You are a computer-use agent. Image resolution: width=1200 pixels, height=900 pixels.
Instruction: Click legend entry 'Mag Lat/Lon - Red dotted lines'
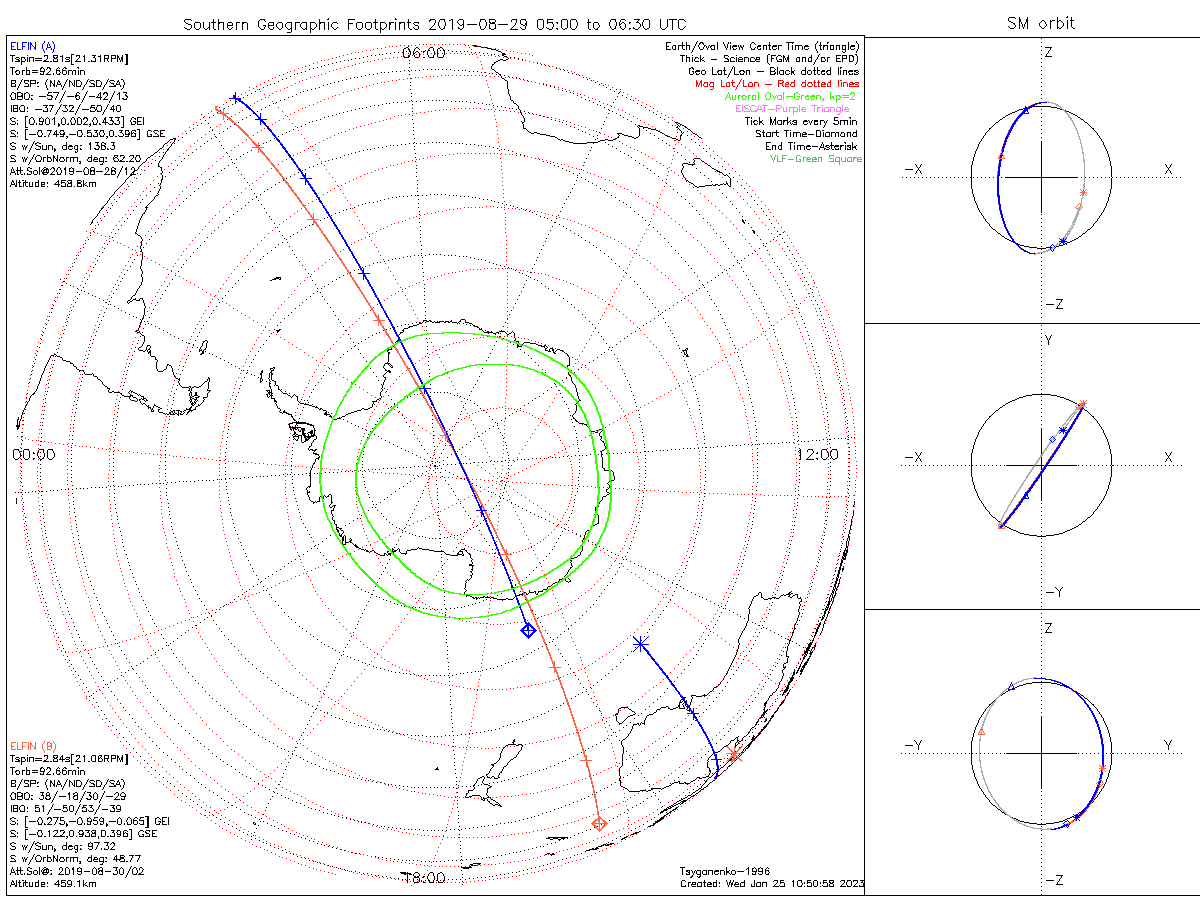[777, 84]
